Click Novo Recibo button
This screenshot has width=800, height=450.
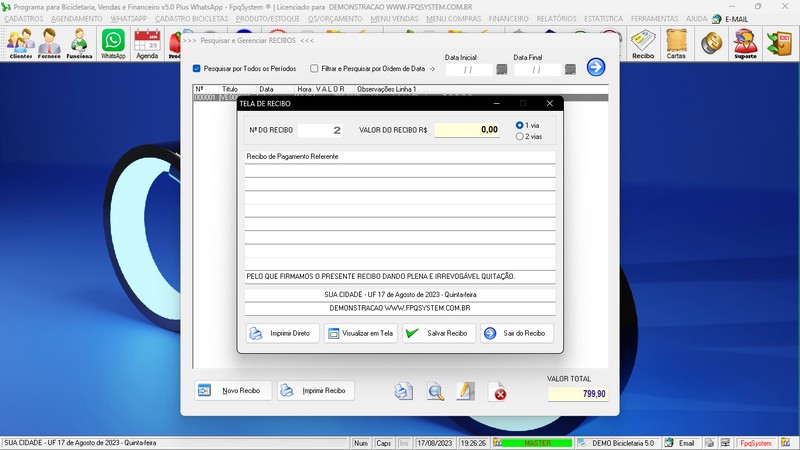[233, 390]
